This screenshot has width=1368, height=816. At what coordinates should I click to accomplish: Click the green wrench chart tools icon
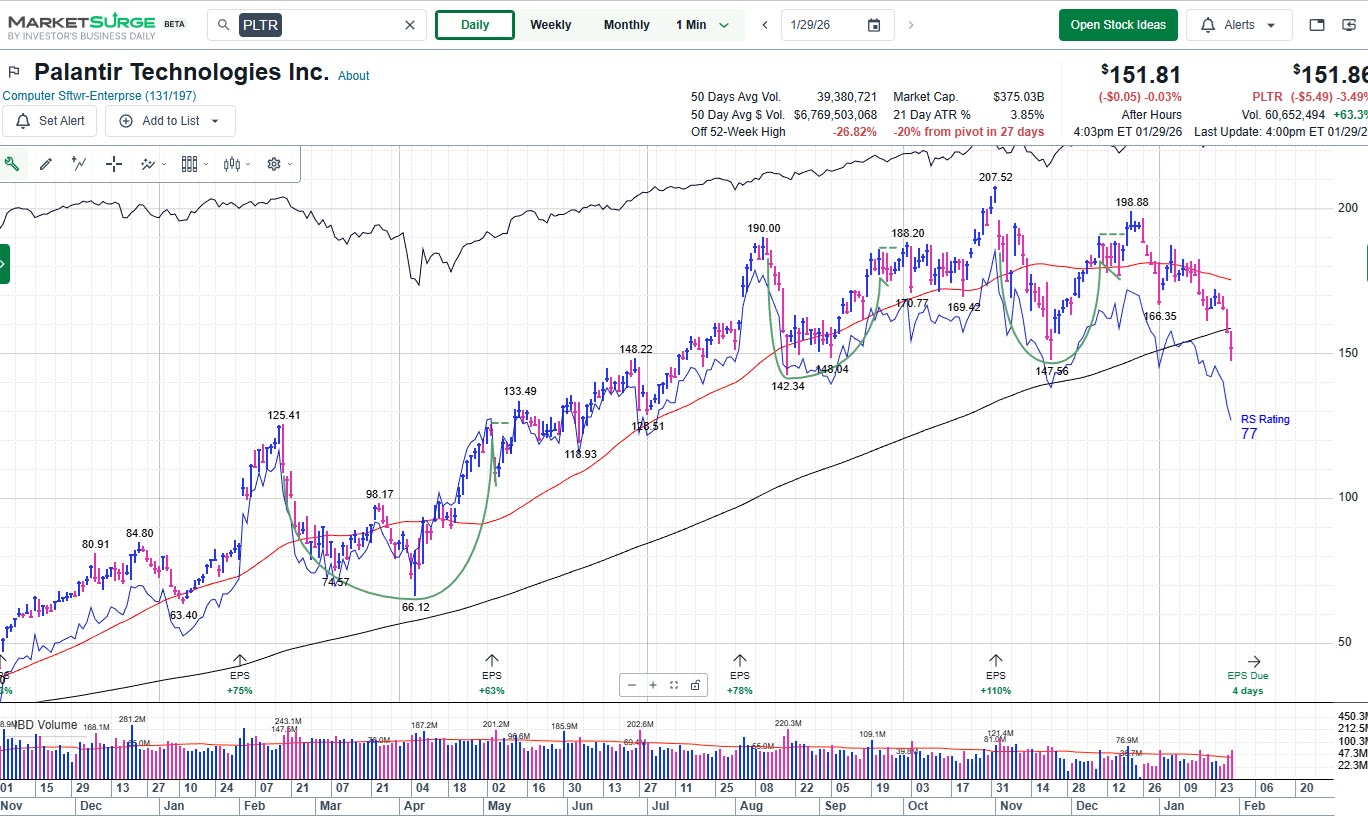(x=12, y=164)
